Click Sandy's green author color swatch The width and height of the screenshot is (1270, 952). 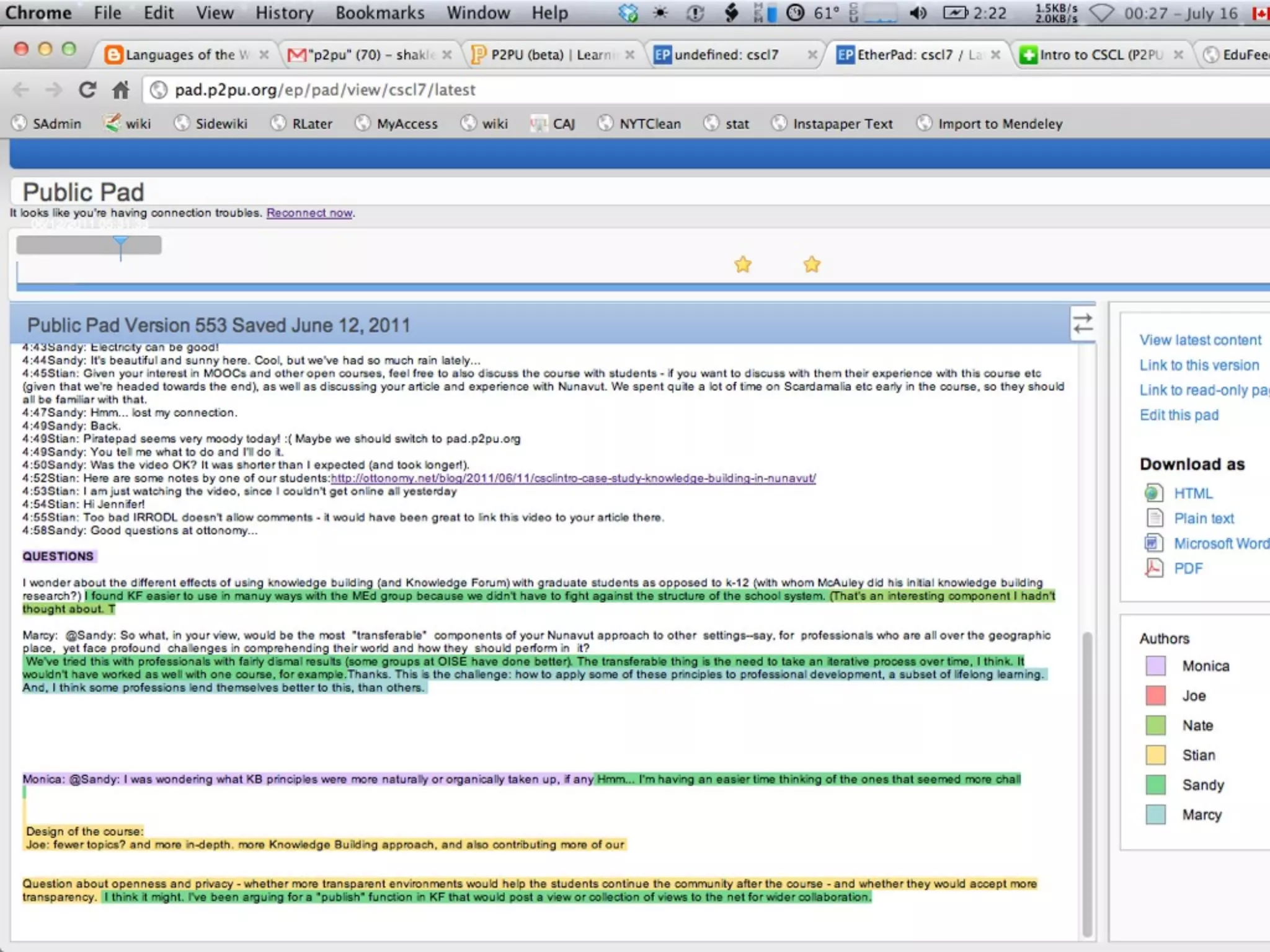(1155, 785)
